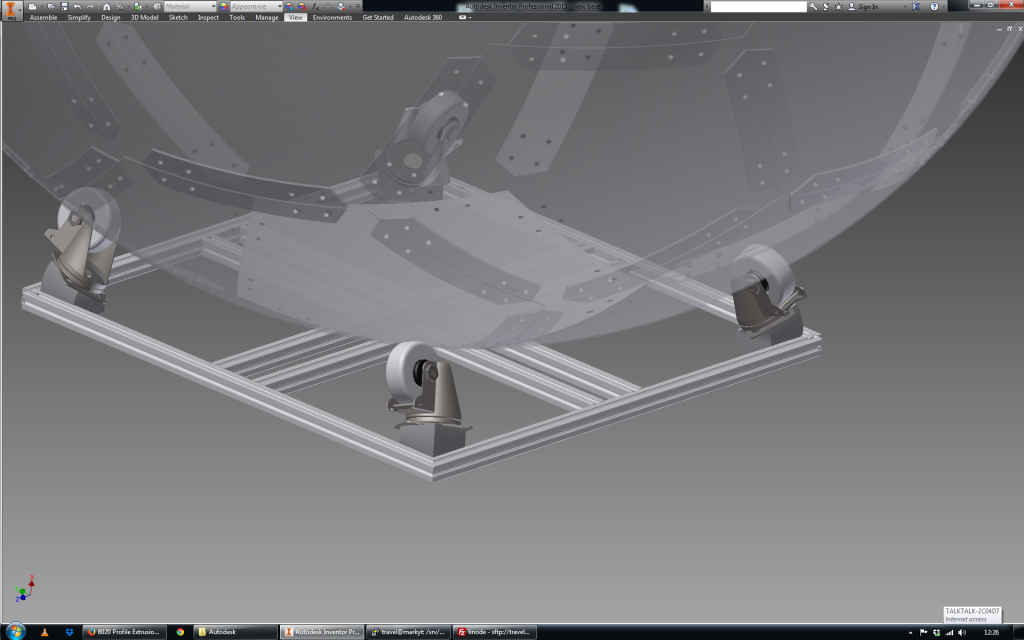This screenshot has width=1024, height=640.
Task: Show hidden tray icons arrow
Action: pos(910,633)
